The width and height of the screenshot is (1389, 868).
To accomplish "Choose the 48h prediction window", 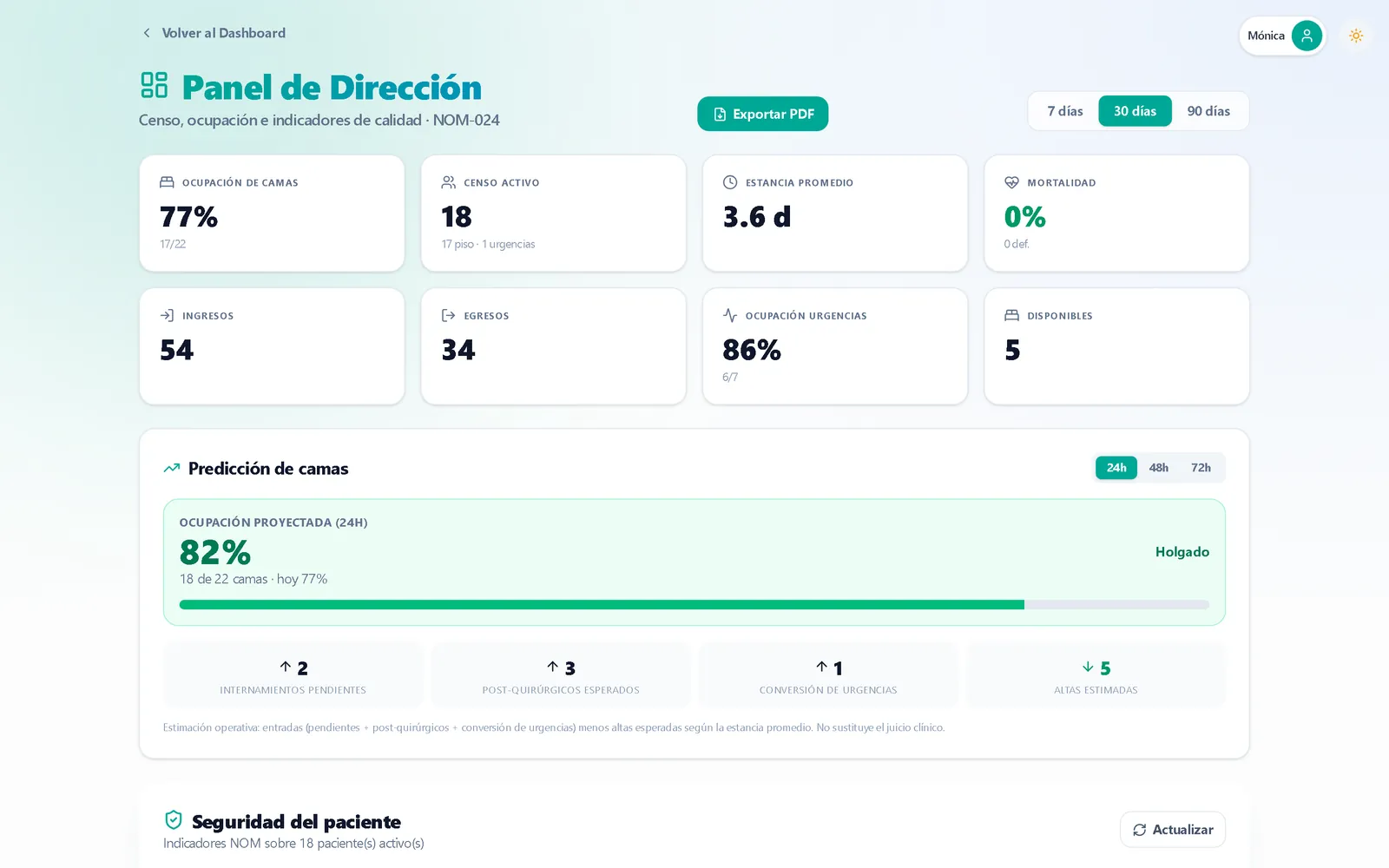I will click(x=1158, y=468).
